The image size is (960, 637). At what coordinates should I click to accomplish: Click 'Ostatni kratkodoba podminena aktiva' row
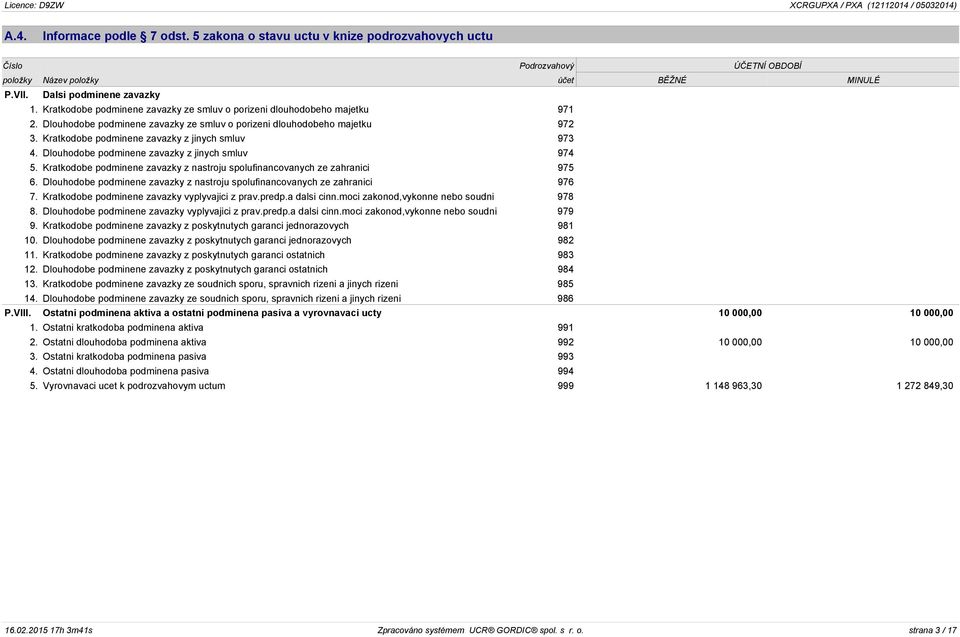coord(480,328)
